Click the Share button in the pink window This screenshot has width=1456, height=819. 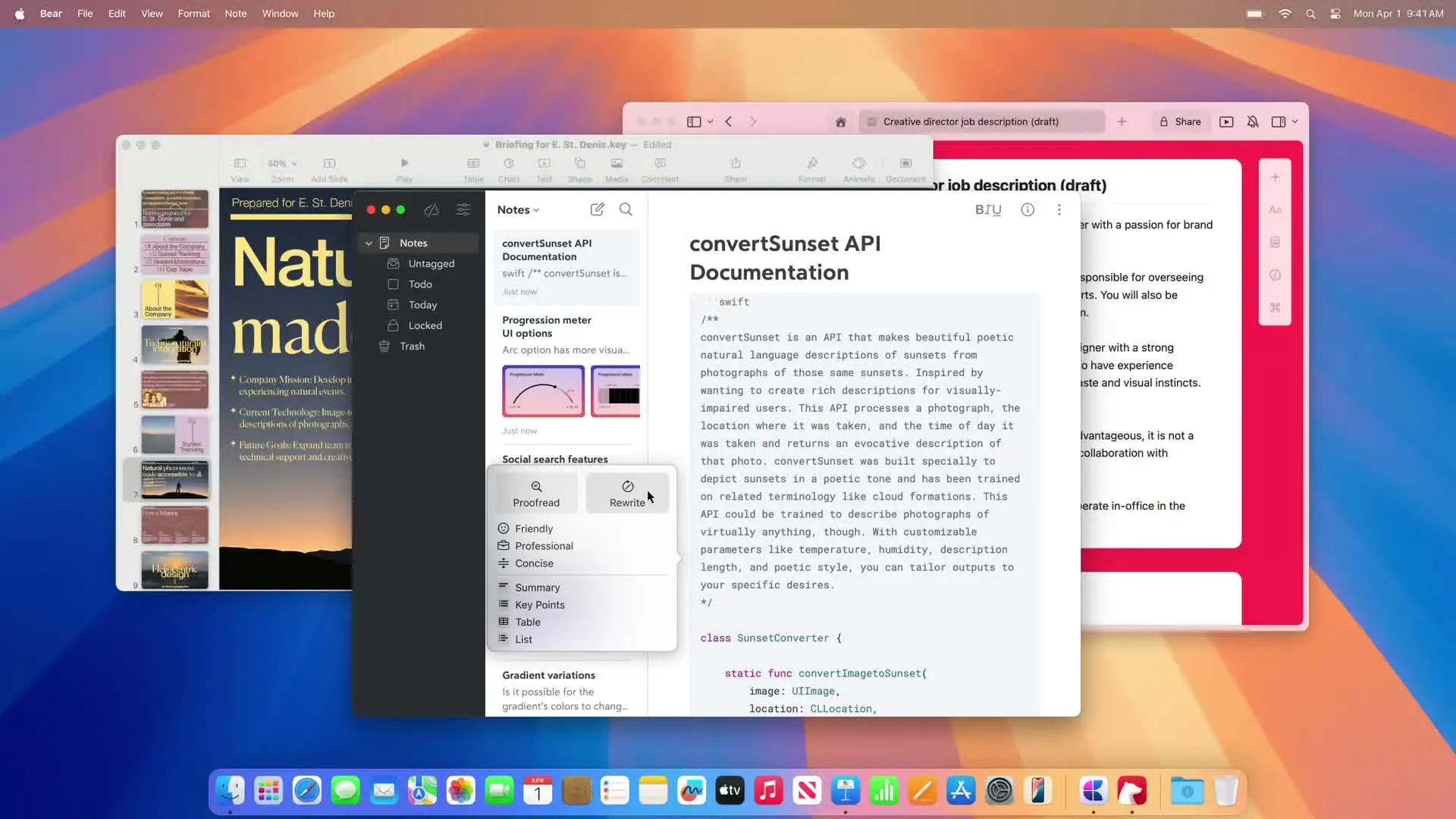pyautogui.click(x=1180, y=122)
